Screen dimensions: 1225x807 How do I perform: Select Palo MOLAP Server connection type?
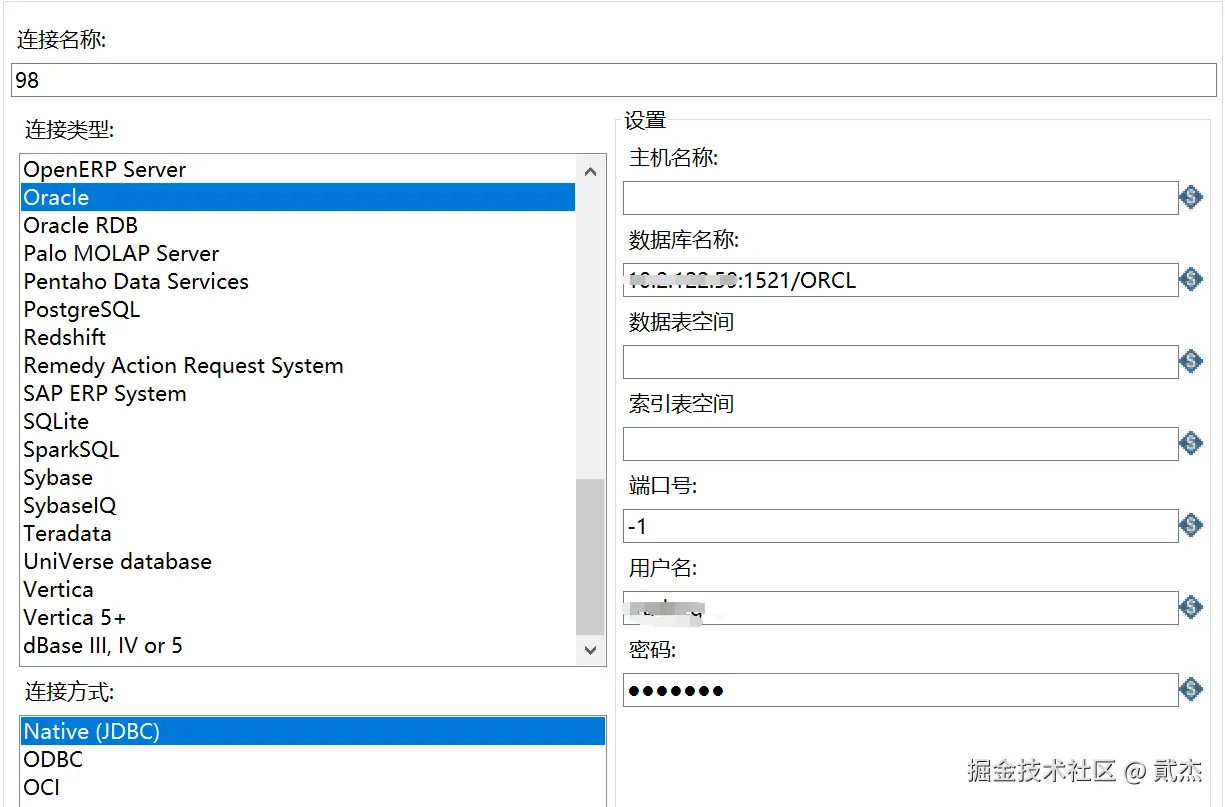(298, 254)
